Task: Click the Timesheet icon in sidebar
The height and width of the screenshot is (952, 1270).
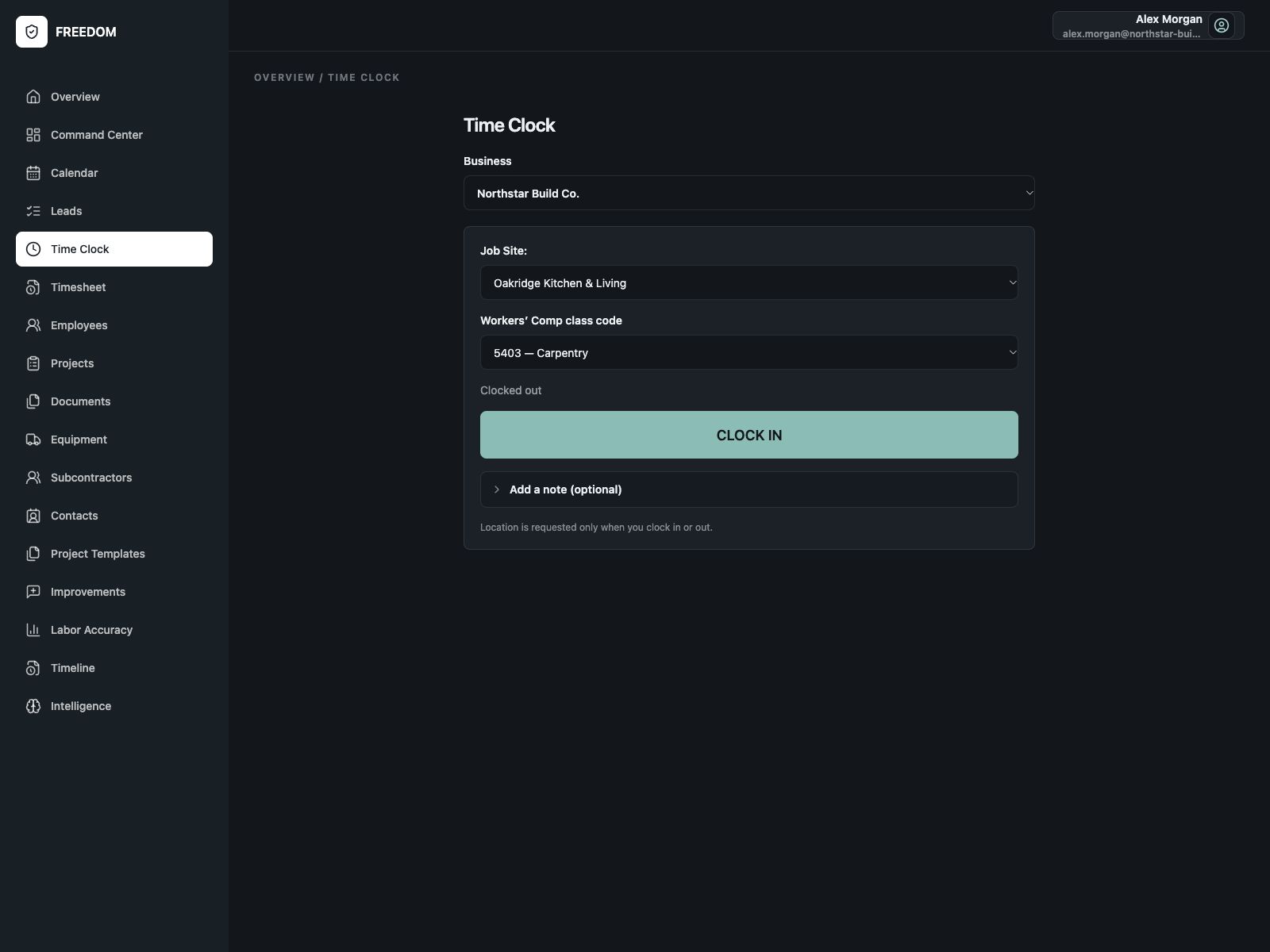Action: click(x=33, y=287)
